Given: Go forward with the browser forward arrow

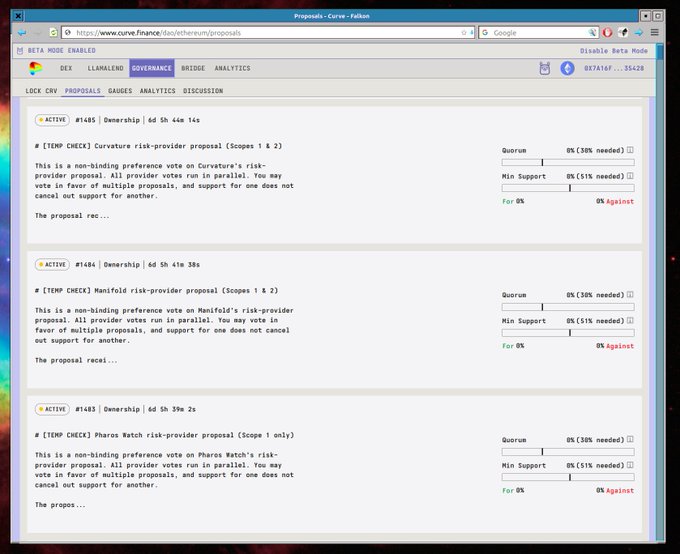Looking at the screenshot, I should pos(37,33).
